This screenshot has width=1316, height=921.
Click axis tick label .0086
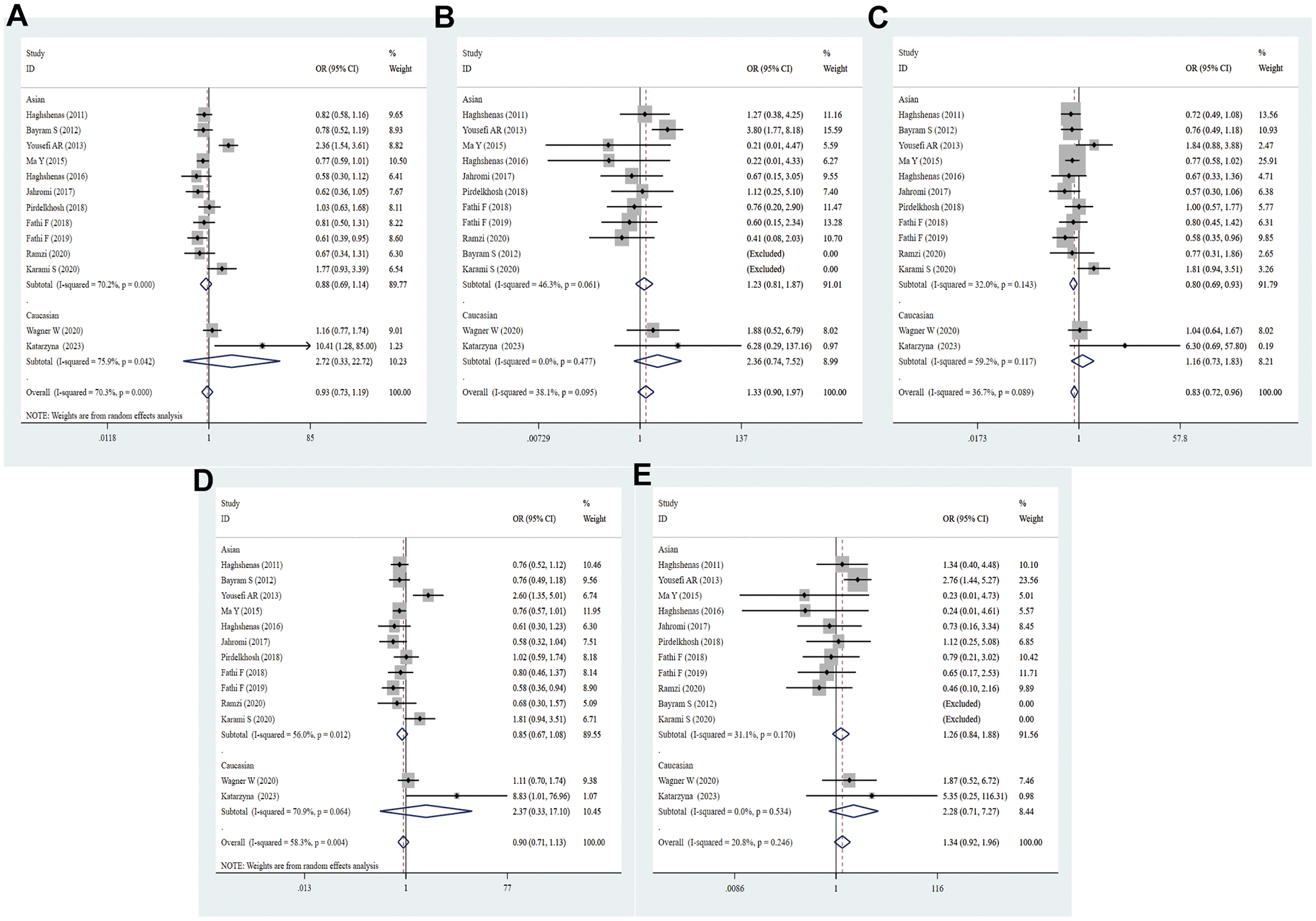tap(735, 889)
